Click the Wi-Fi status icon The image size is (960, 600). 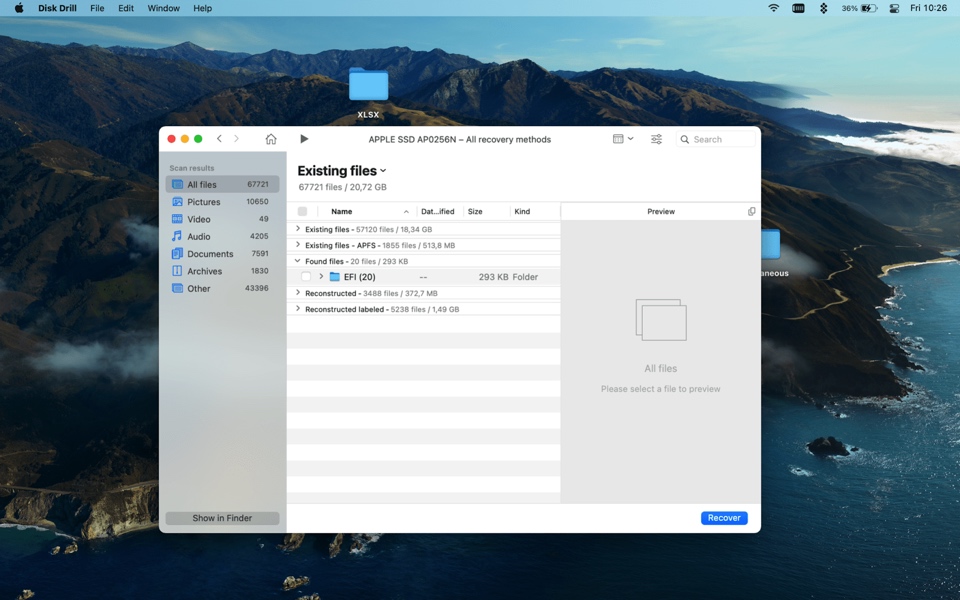point(774,8)
